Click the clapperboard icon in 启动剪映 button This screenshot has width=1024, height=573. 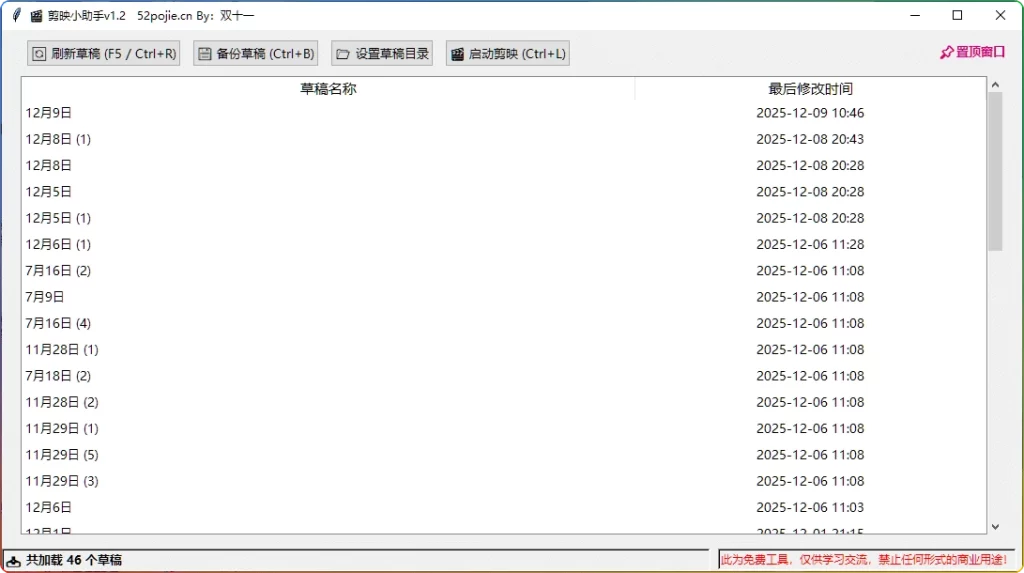pos(457,54)
